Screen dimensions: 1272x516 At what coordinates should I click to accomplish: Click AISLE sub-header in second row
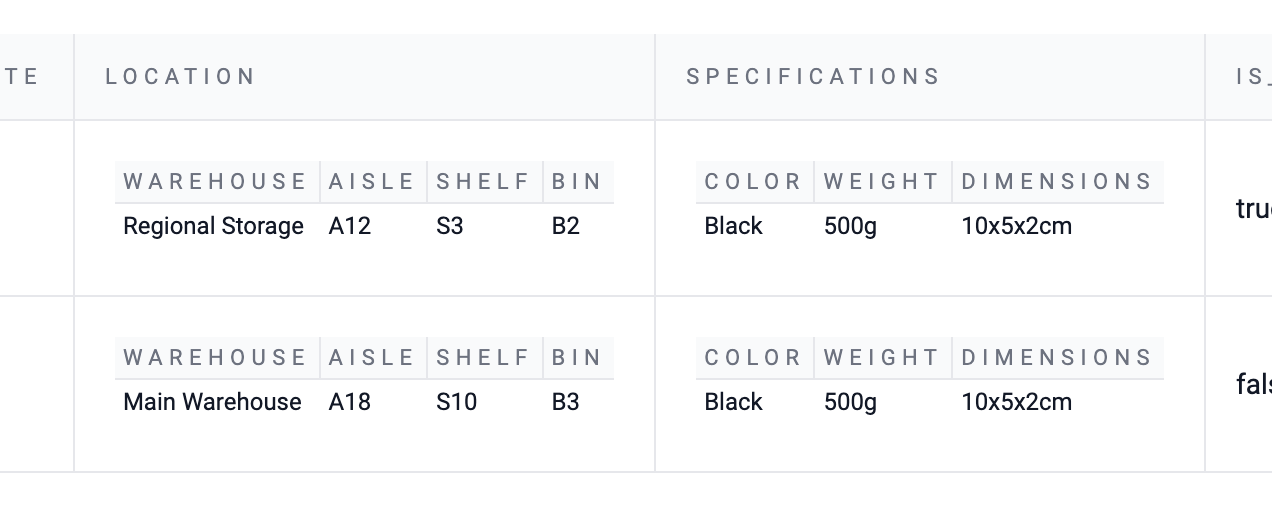pyautogui.click(x=371, y=358)
